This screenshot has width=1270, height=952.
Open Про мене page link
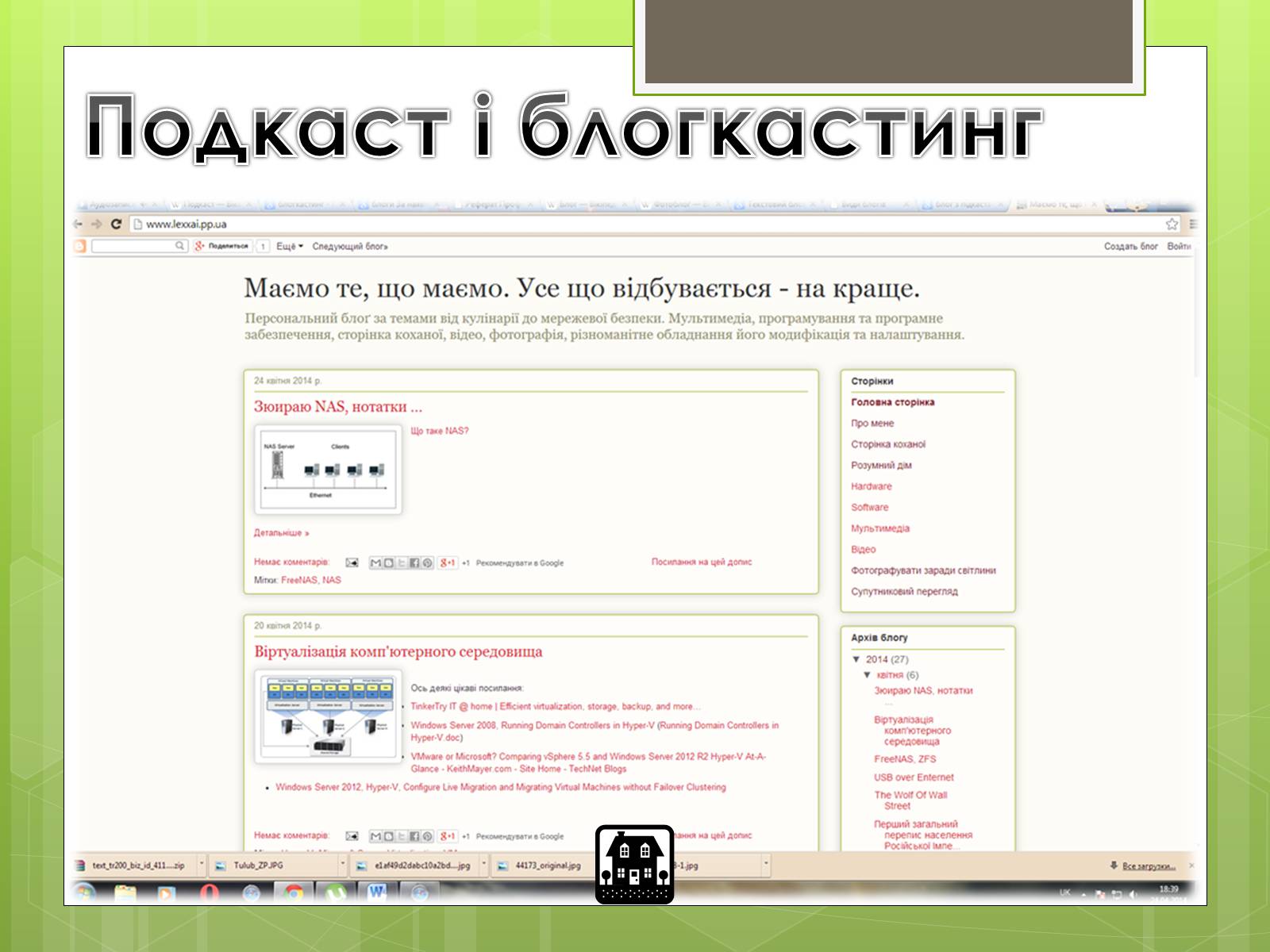(872, 424)
